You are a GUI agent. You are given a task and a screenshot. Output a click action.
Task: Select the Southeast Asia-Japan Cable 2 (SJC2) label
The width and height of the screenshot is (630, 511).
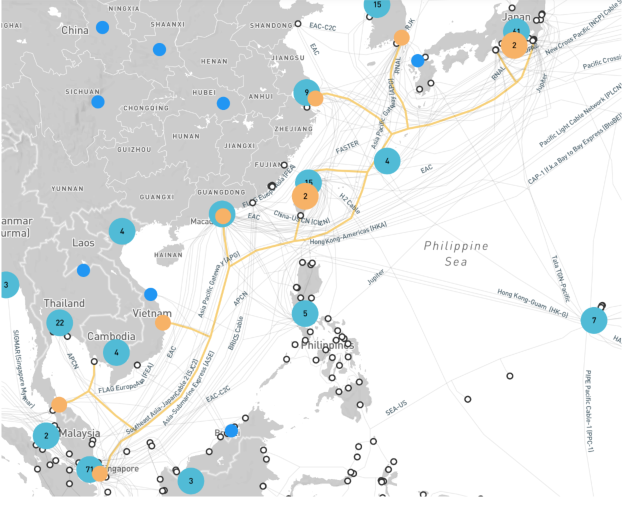[162, 397]
